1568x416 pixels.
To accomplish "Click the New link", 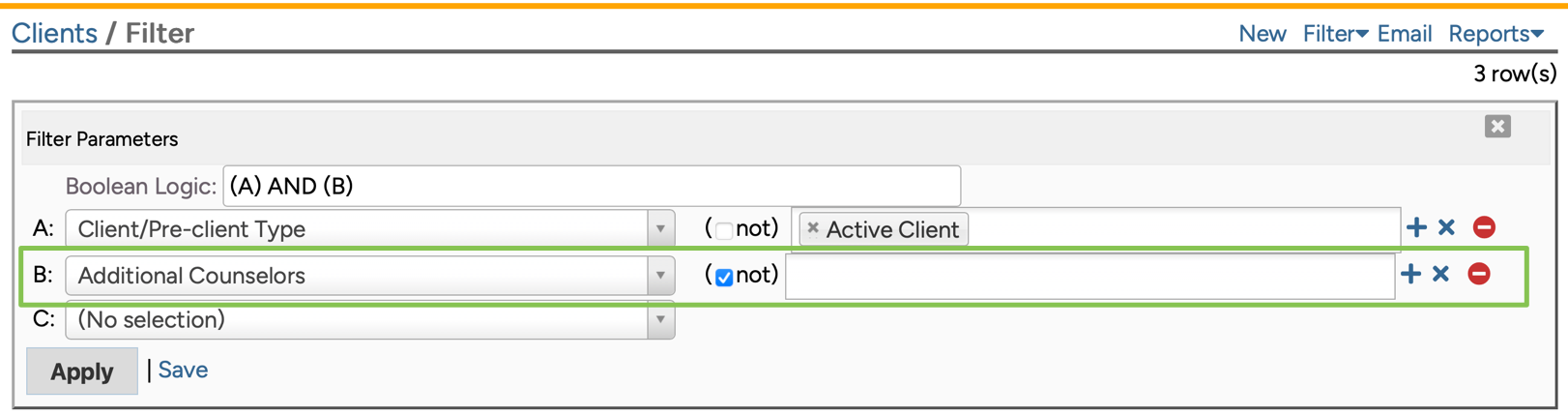I will tap(1262, 34).
